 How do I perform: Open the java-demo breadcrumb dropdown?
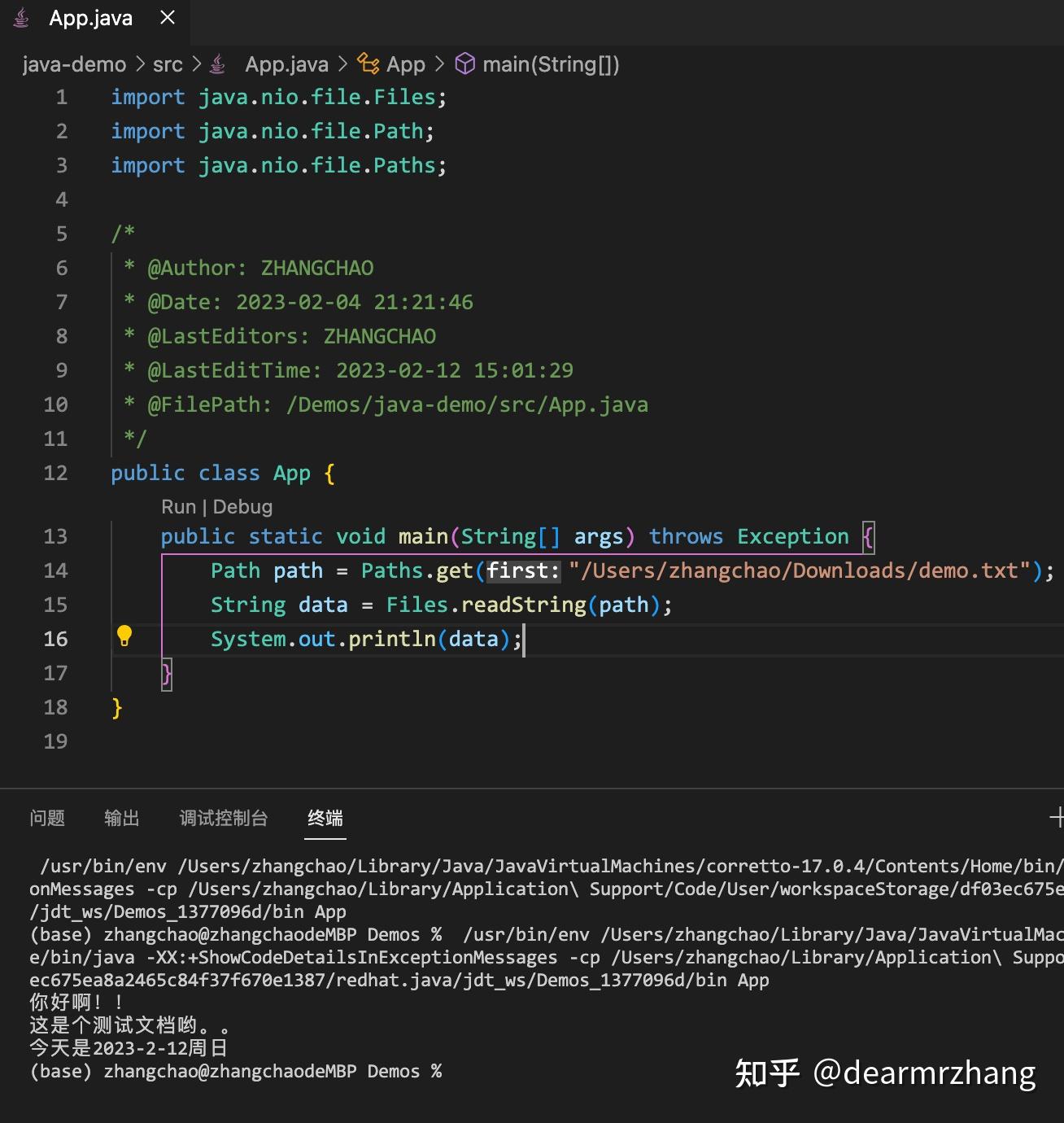pos(73,64)
